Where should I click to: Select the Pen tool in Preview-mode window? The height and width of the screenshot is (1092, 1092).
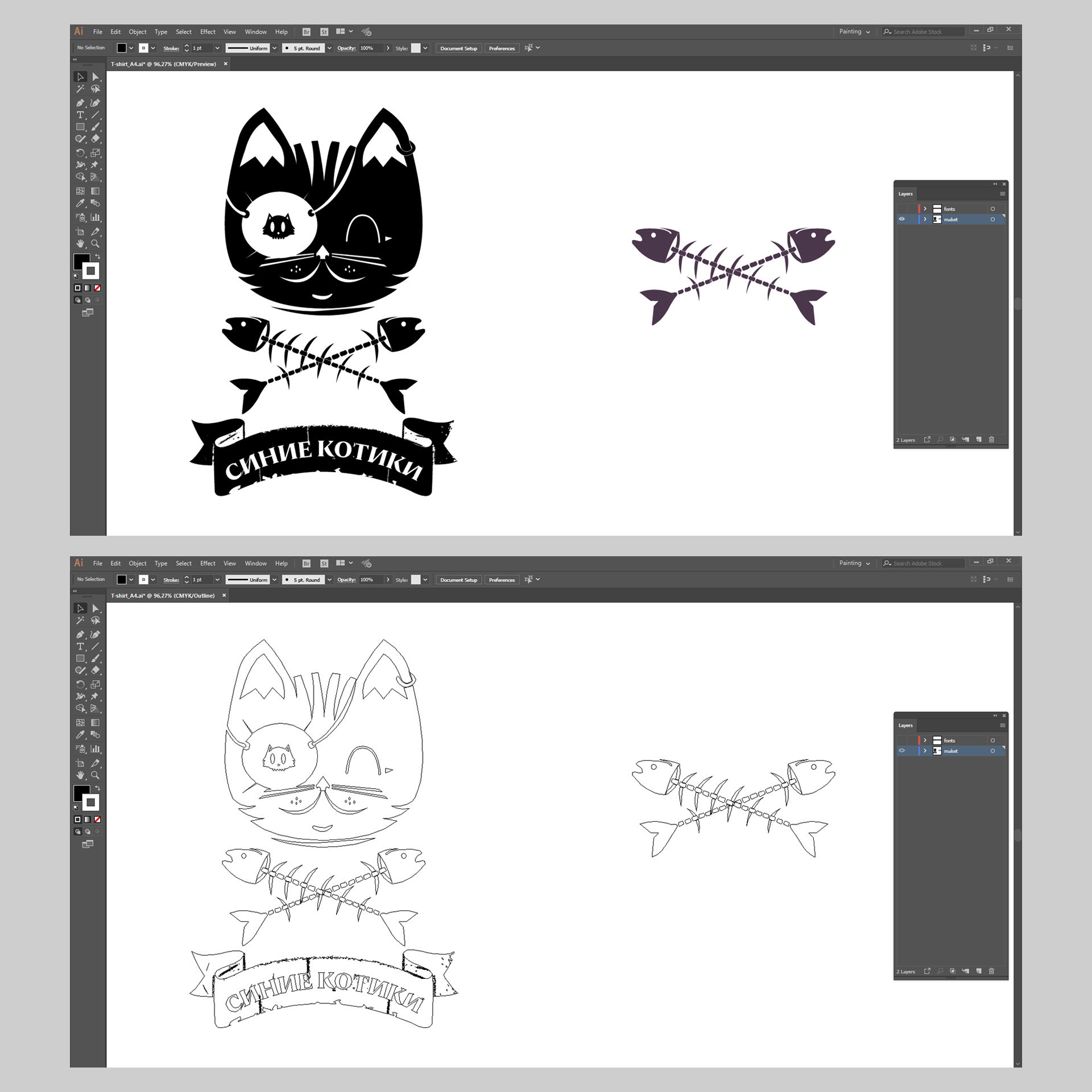click(x=80, y=103)
